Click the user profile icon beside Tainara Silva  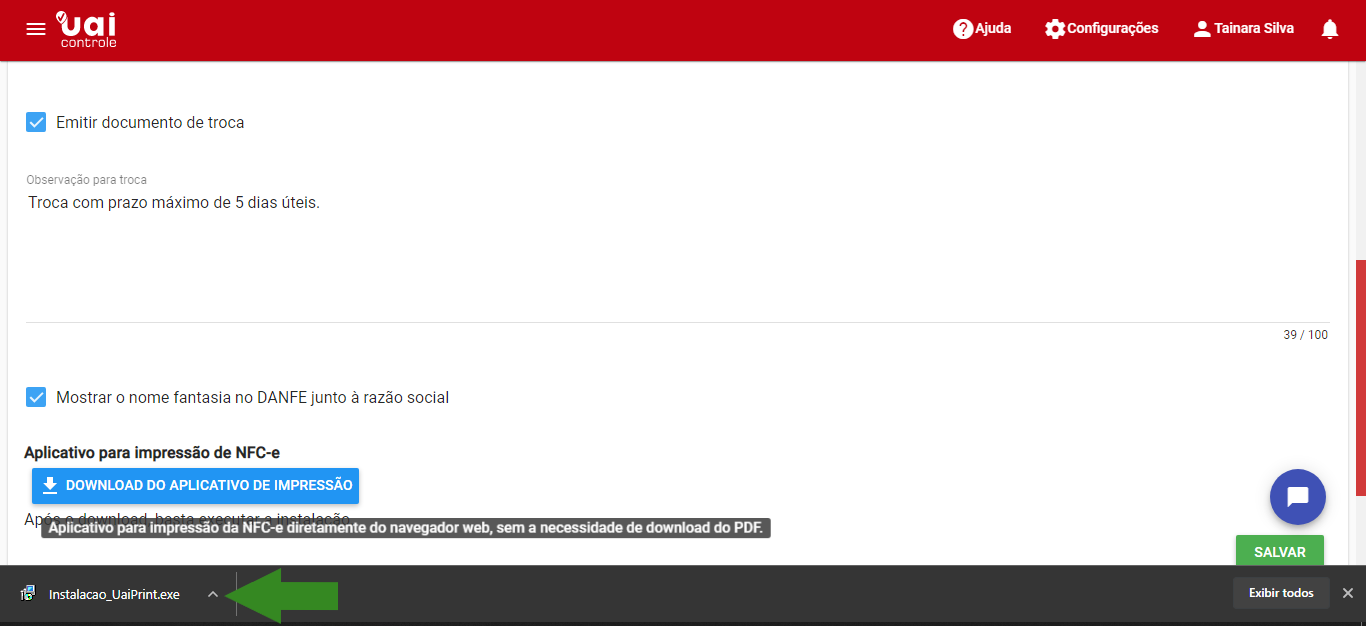point(1202,29)
